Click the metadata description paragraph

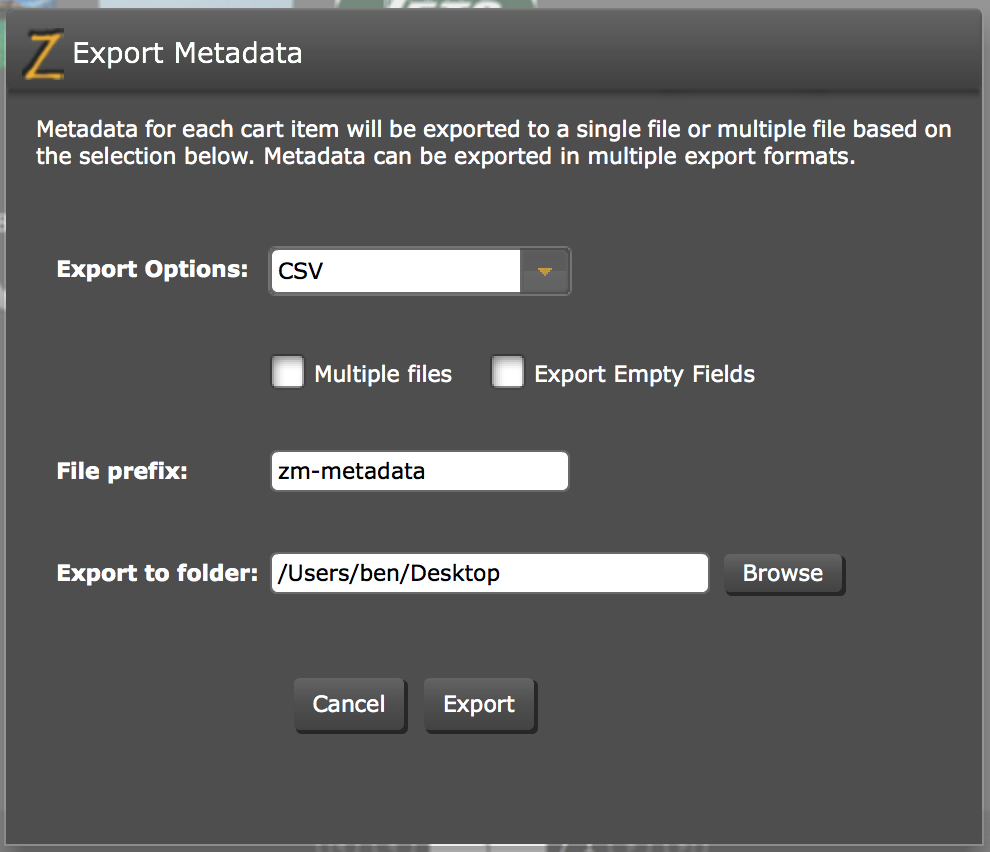point(494,143)
